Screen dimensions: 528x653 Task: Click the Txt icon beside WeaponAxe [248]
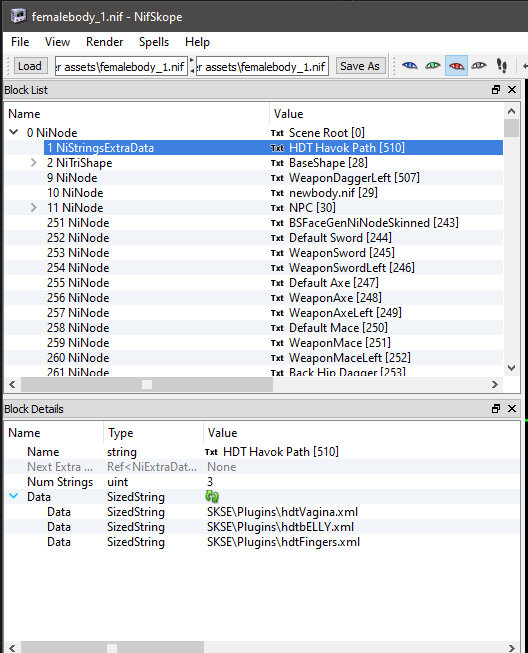[277, 298]
